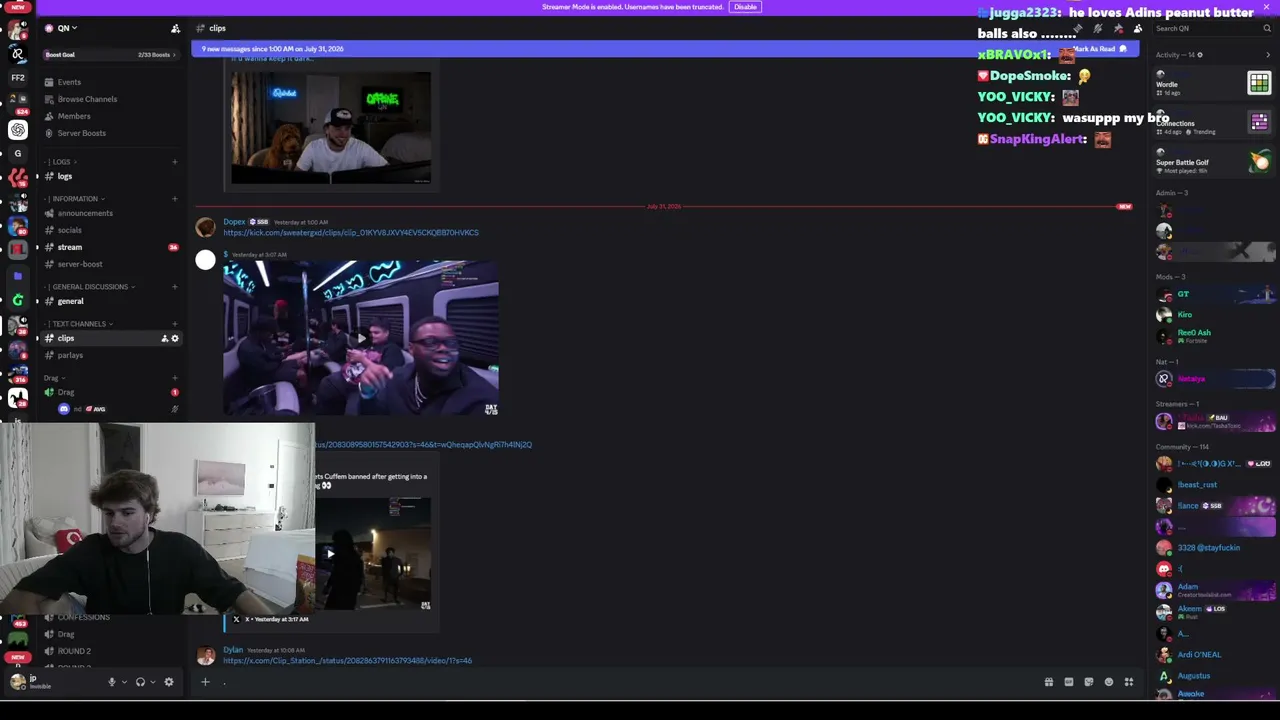1280x720 pixels.
Task: Open the streamer setup image thumbnail
Action: [x=331, y=127]
